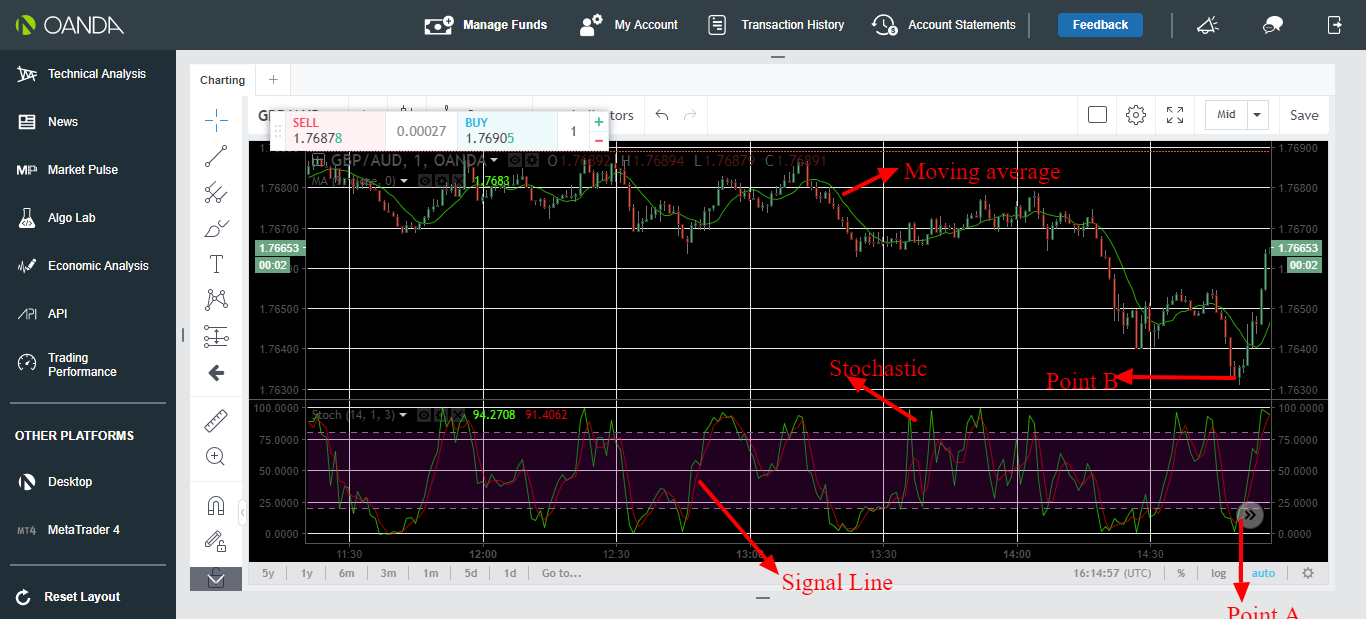The width and height of the screenshot is (1366, 619).
Task: Click the OANDA logo
Action: click(x=70, y=25)
